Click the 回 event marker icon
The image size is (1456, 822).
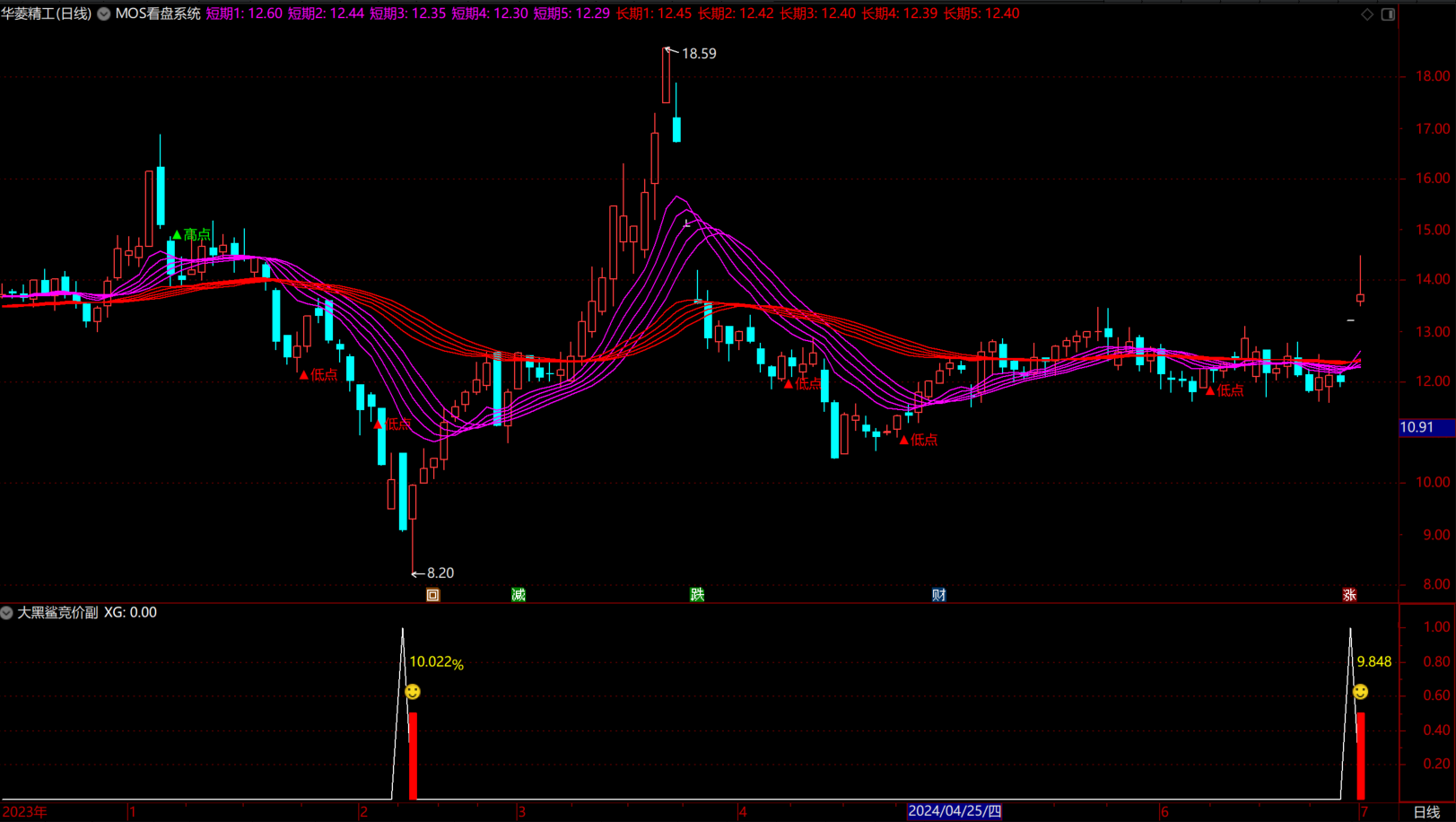tap(432, 595)
